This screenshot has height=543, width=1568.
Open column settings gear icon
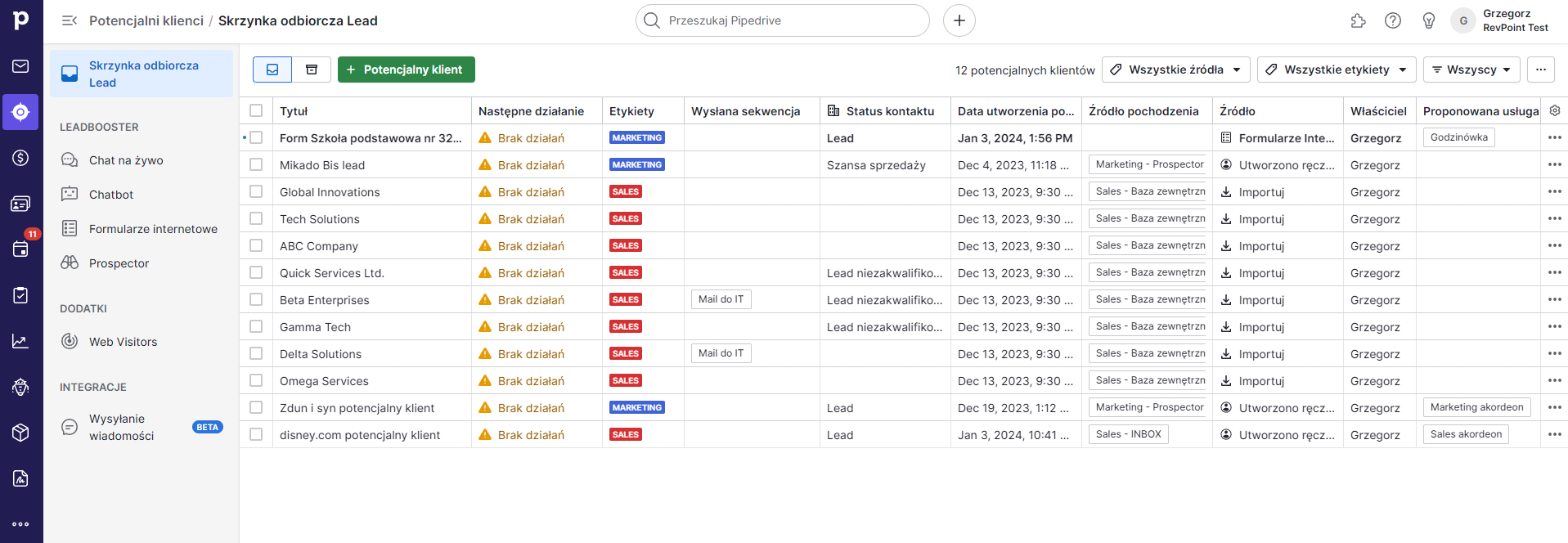pos(1555,110)
